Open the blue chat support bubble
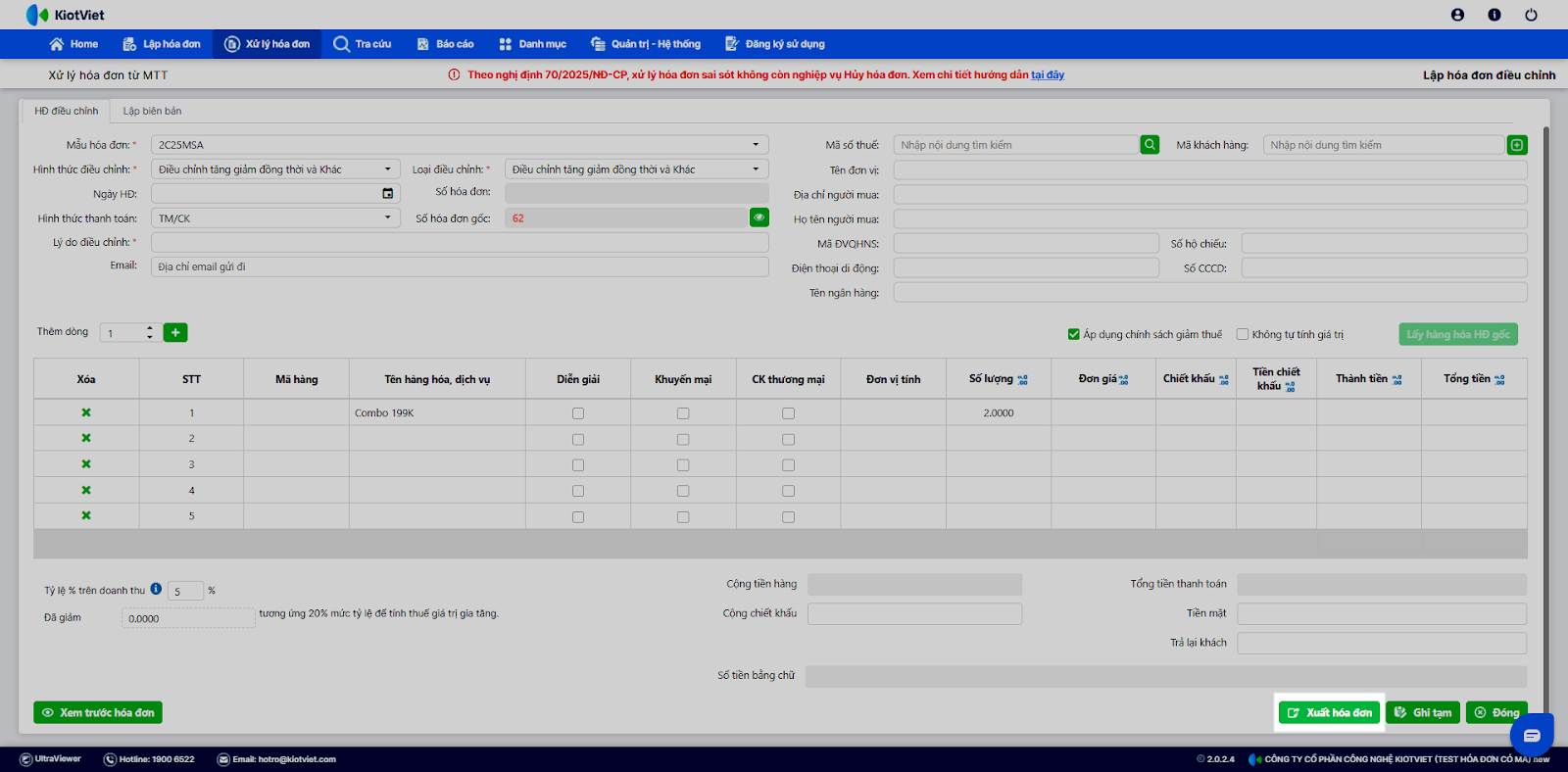This screenshot has width=1568, height=772. (1531, 735)
